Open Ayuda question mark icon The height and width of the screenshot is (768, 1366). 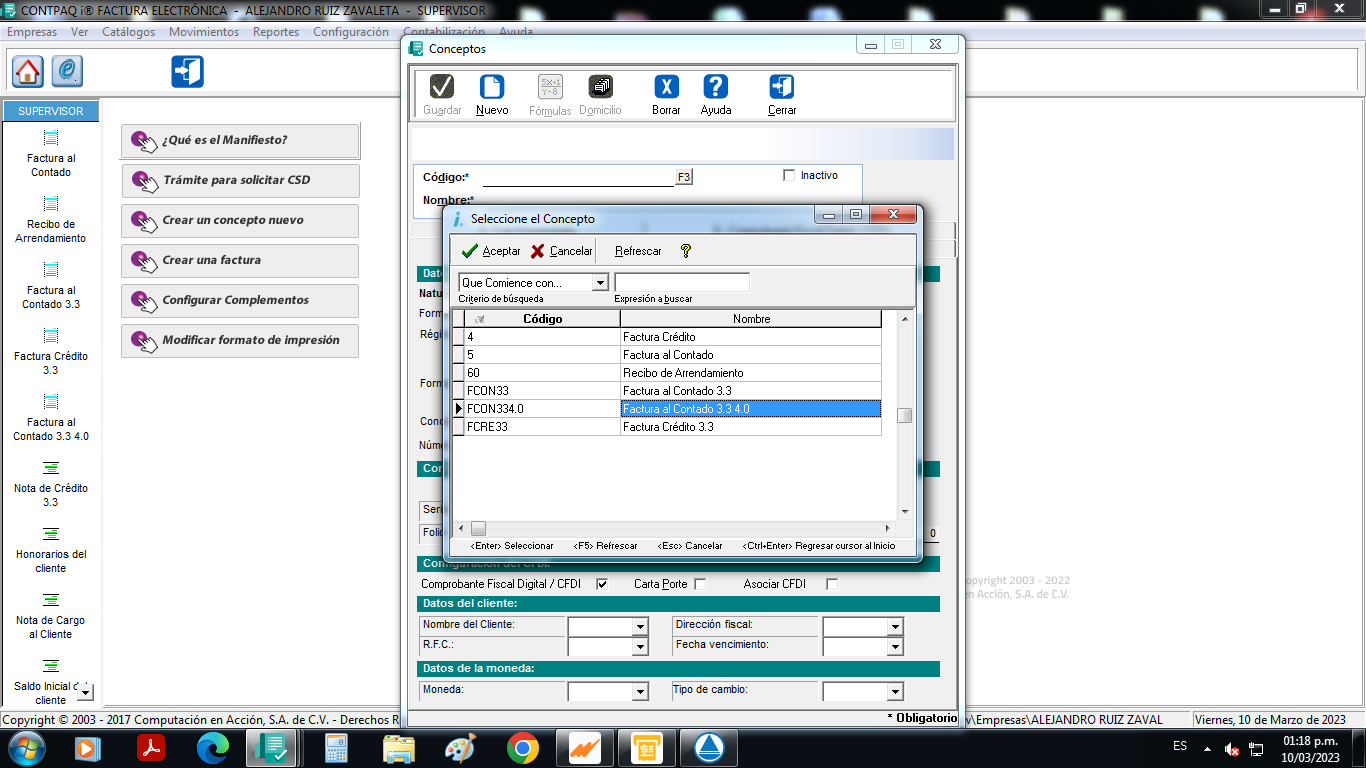[x=716, y=87]
